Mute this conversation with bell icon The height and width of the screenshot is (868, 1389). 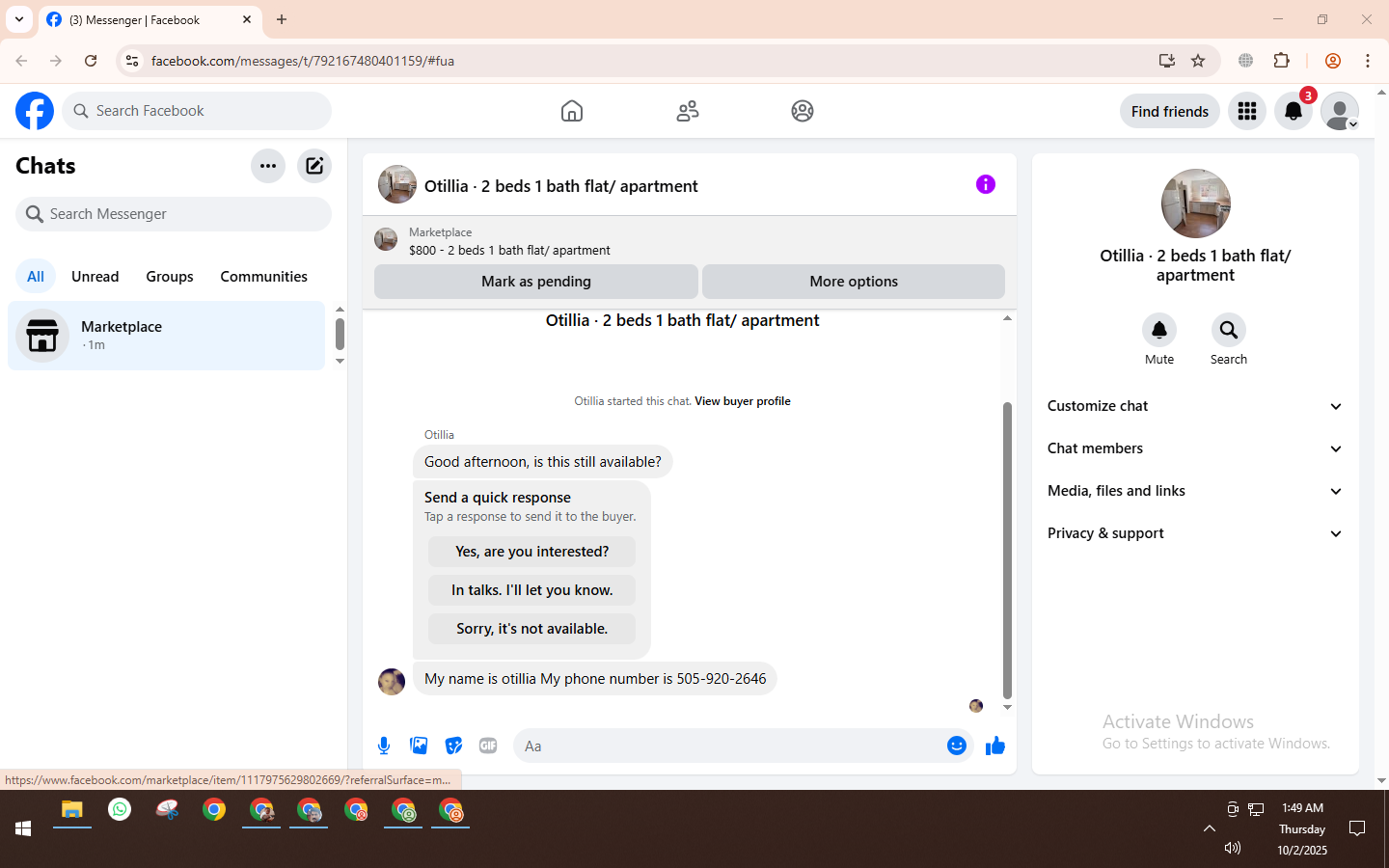[x=1159, y=330]
